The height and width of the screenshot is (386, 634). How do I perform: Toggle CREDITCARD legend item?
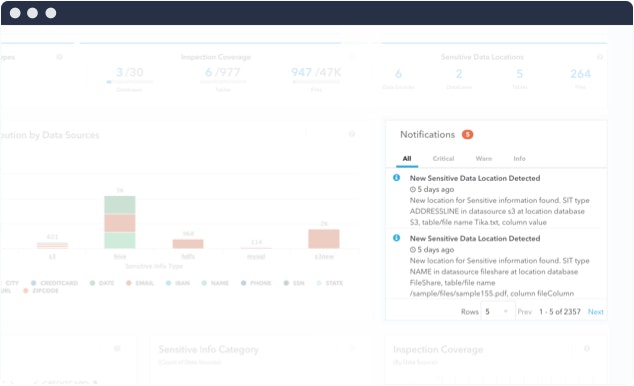55,283
